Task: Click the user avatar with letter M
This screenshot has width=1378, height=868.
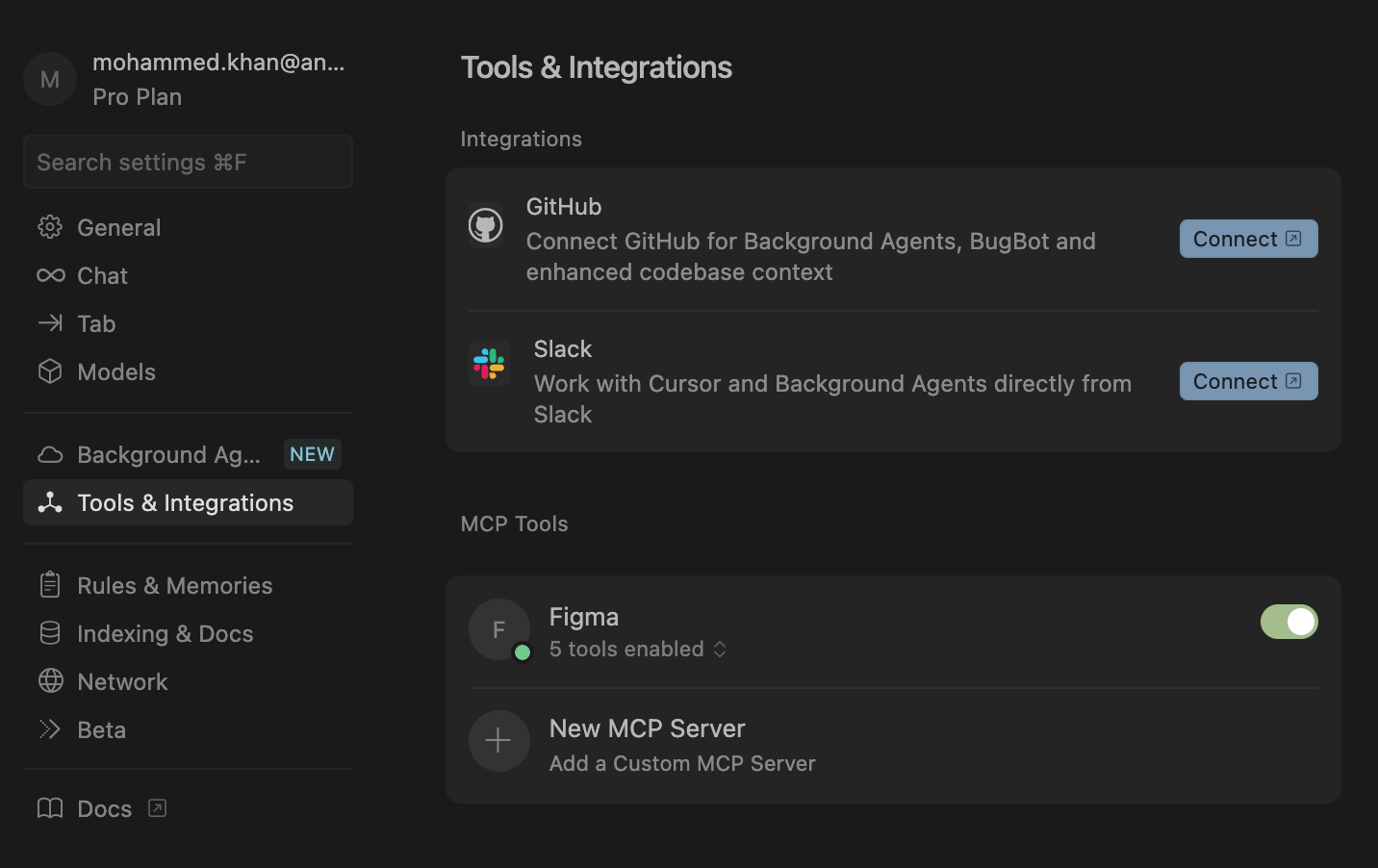Action: coord(50,79)
